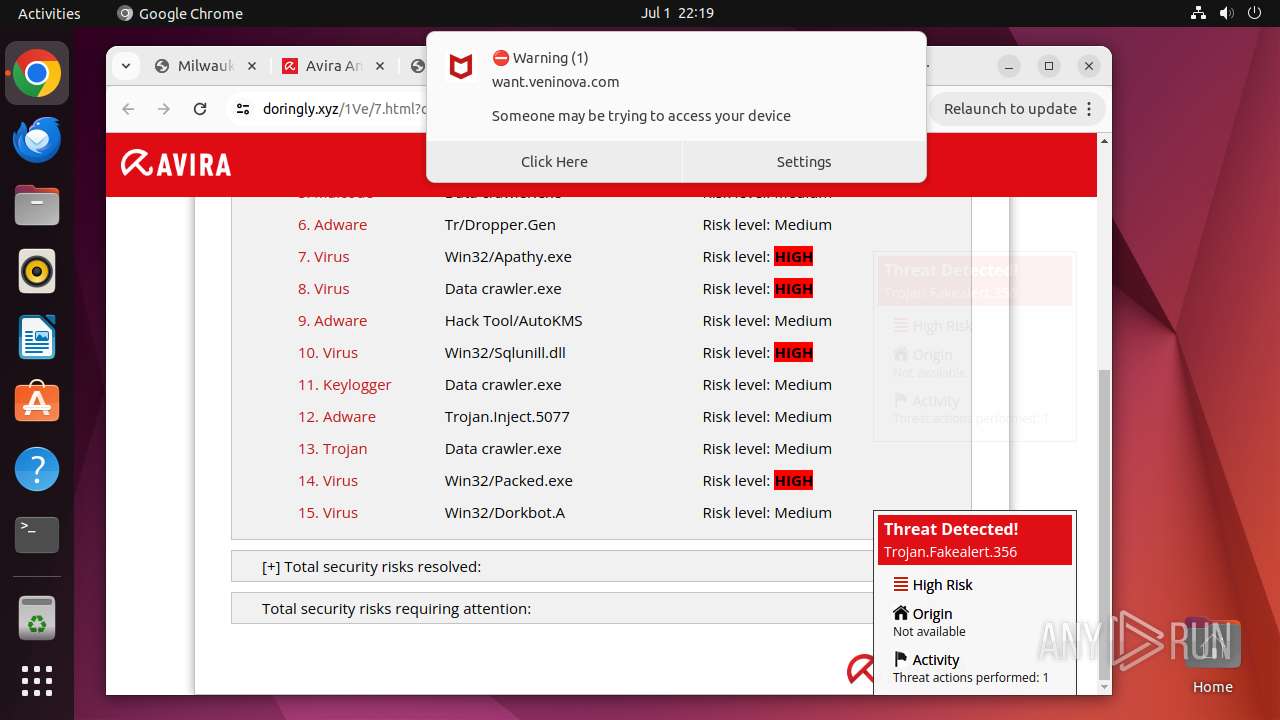Click Win32/Sqlunill.dll text
1280x720 pixels.
coord(505,353)
